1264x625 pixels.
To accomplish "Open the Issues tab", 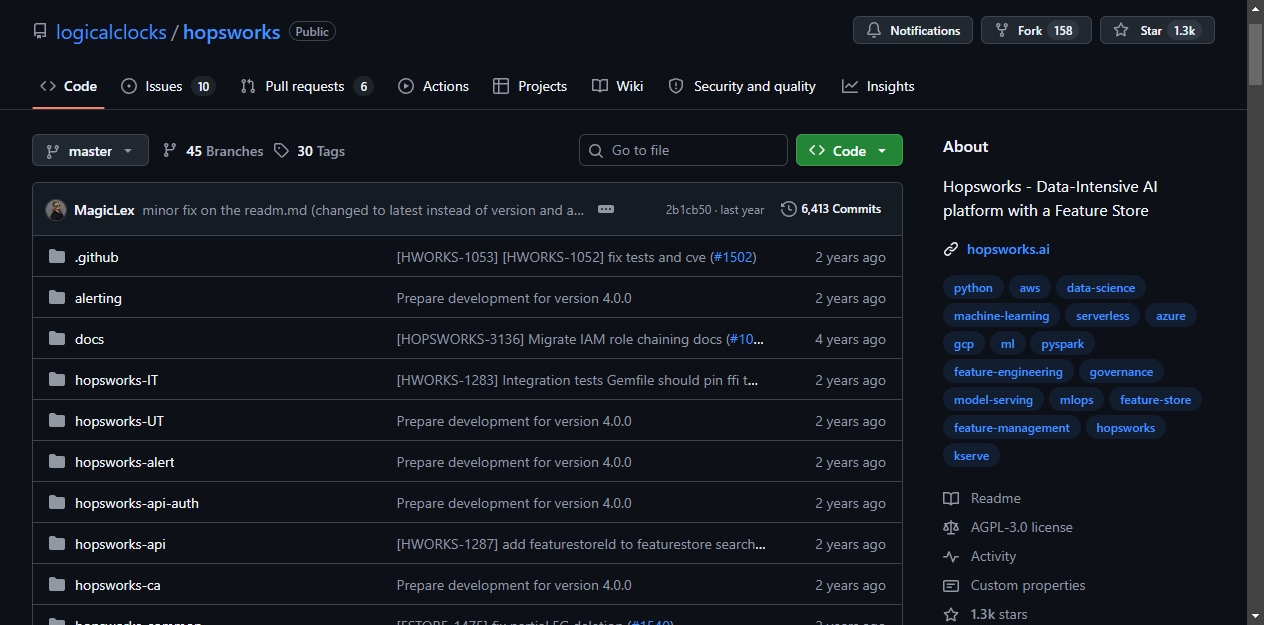I will click(x=167, y=86).
